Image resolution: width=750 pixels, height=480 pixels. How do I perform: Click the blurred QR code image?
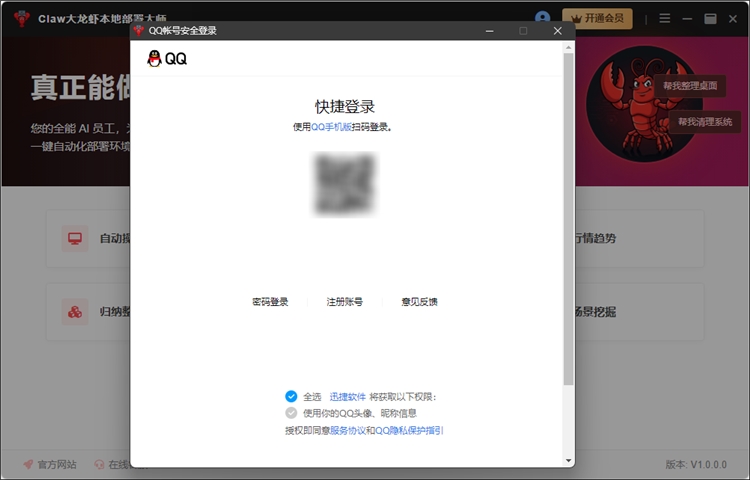click(344, 184)
